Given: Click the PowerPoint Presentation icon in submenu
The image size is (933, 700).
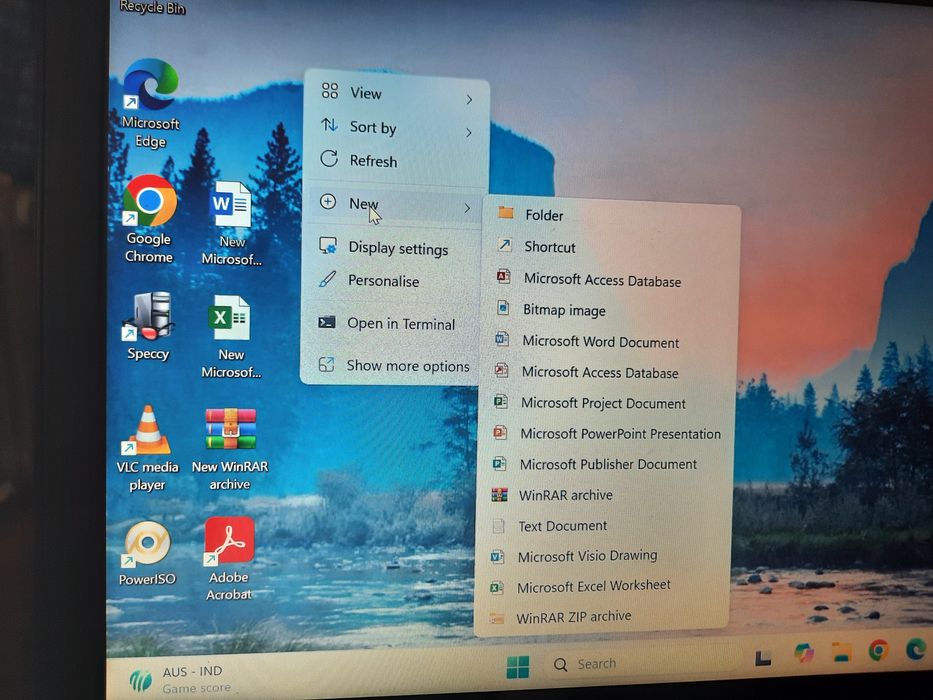Looking at the screenshot, I should pos(500,432).
